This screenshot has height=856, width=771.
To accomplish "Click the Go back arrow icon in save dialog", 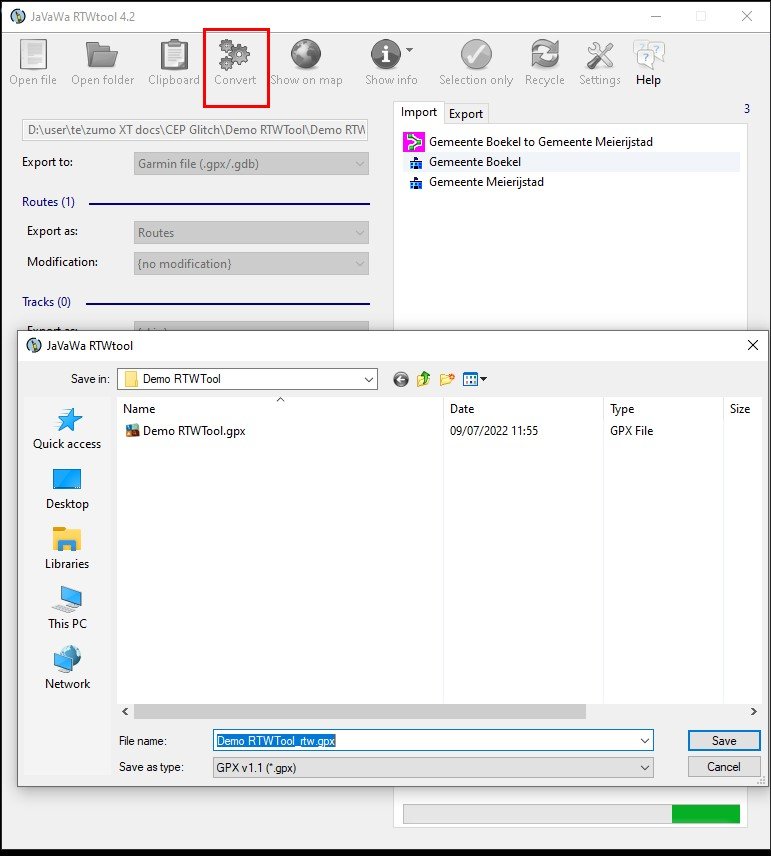I will (401, 379).
